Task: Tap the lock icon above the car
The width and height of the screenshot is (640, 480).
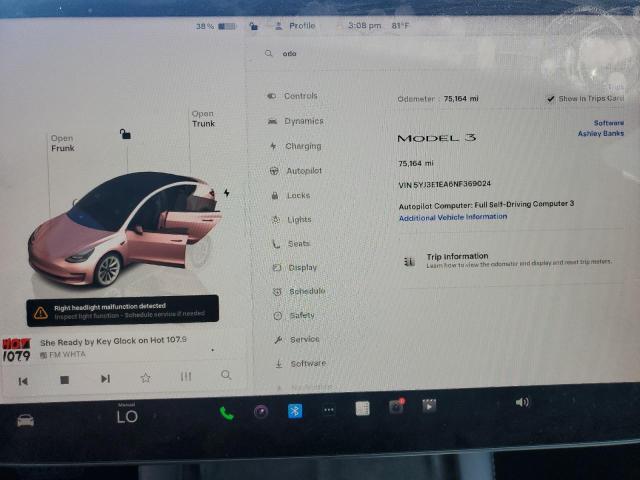Action: point(125,133)
